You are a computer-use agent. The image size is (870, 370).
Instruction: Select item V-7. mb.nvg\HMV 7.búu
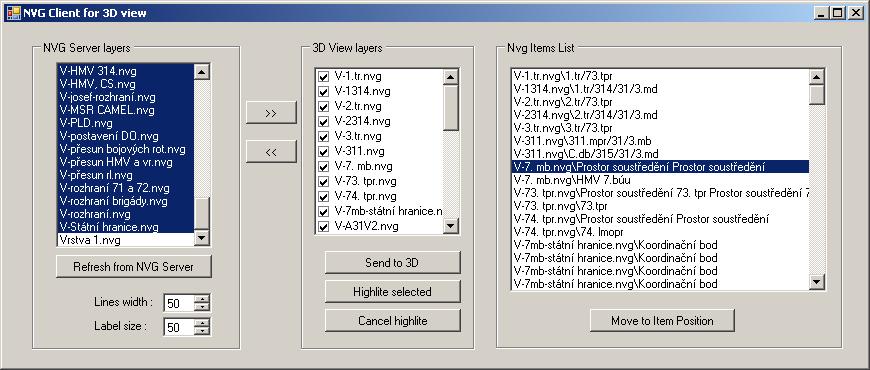pyautogui.click(x=660, y=180)
